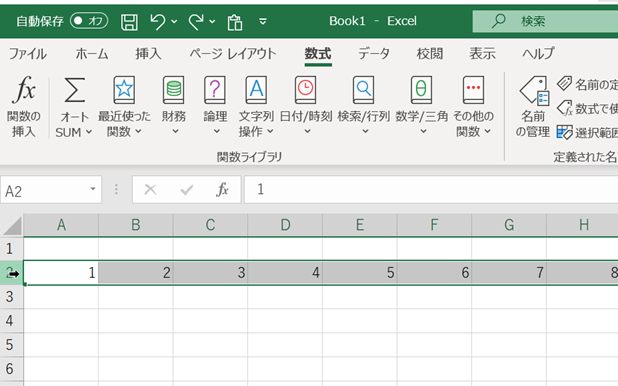Switch to the データ tab
Image resolution: width=618 pixels, height=386 pixels.
(x=374, y=54)
